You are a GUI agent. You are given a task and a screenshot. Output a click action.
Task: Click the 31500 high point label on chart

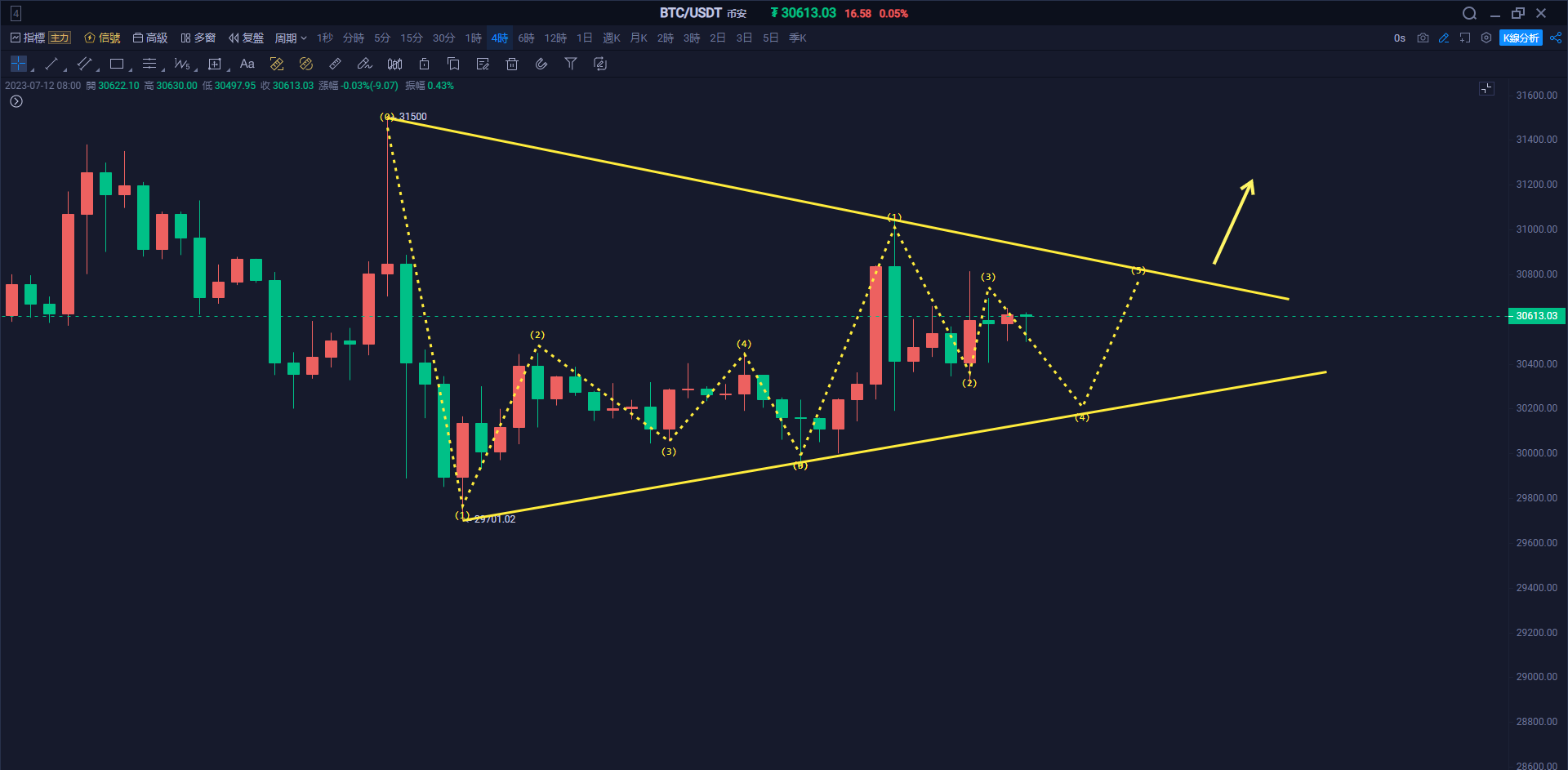point(413,117)
